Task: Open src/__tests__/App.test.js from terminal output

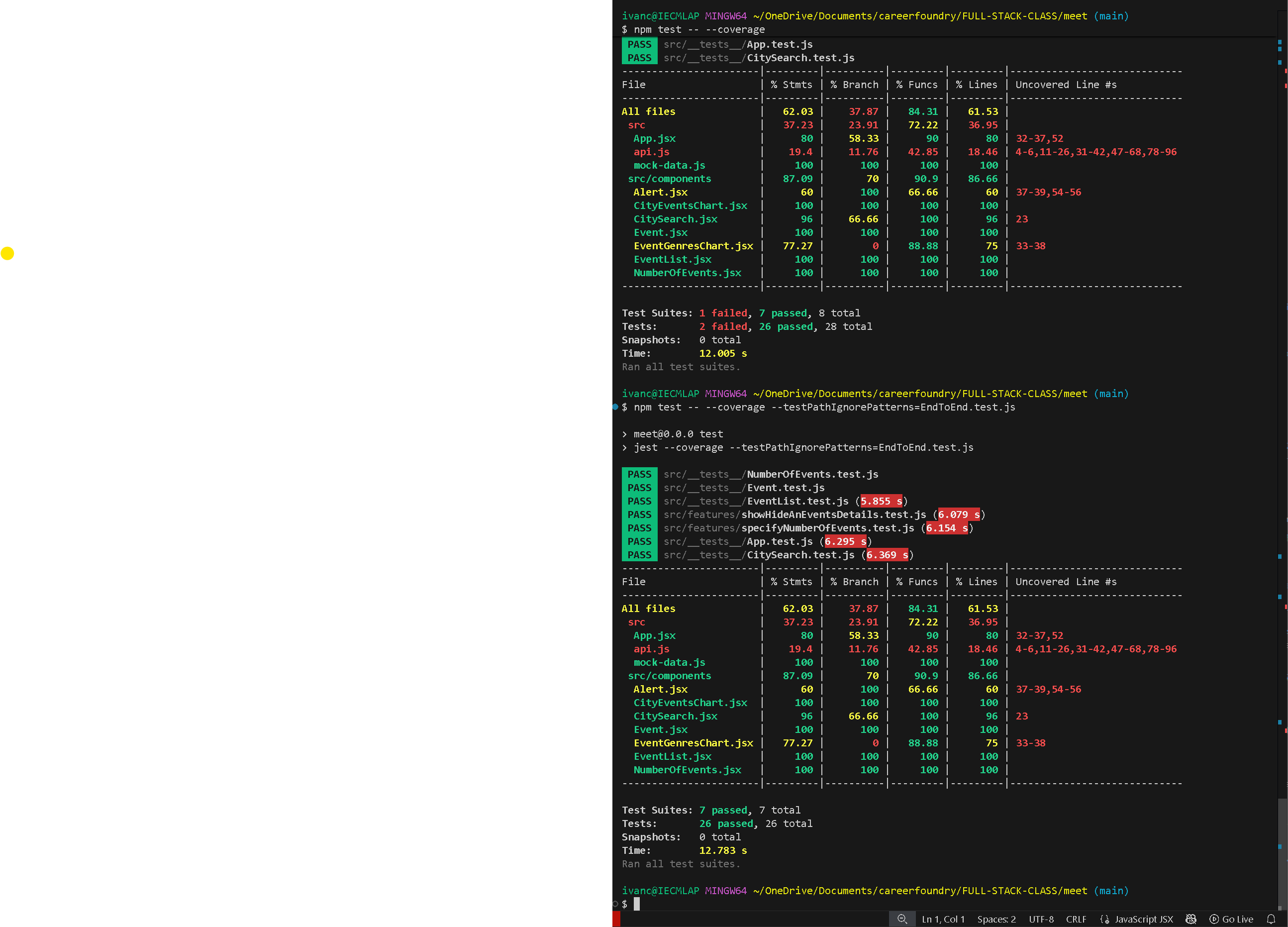Action: click(738, 44)
